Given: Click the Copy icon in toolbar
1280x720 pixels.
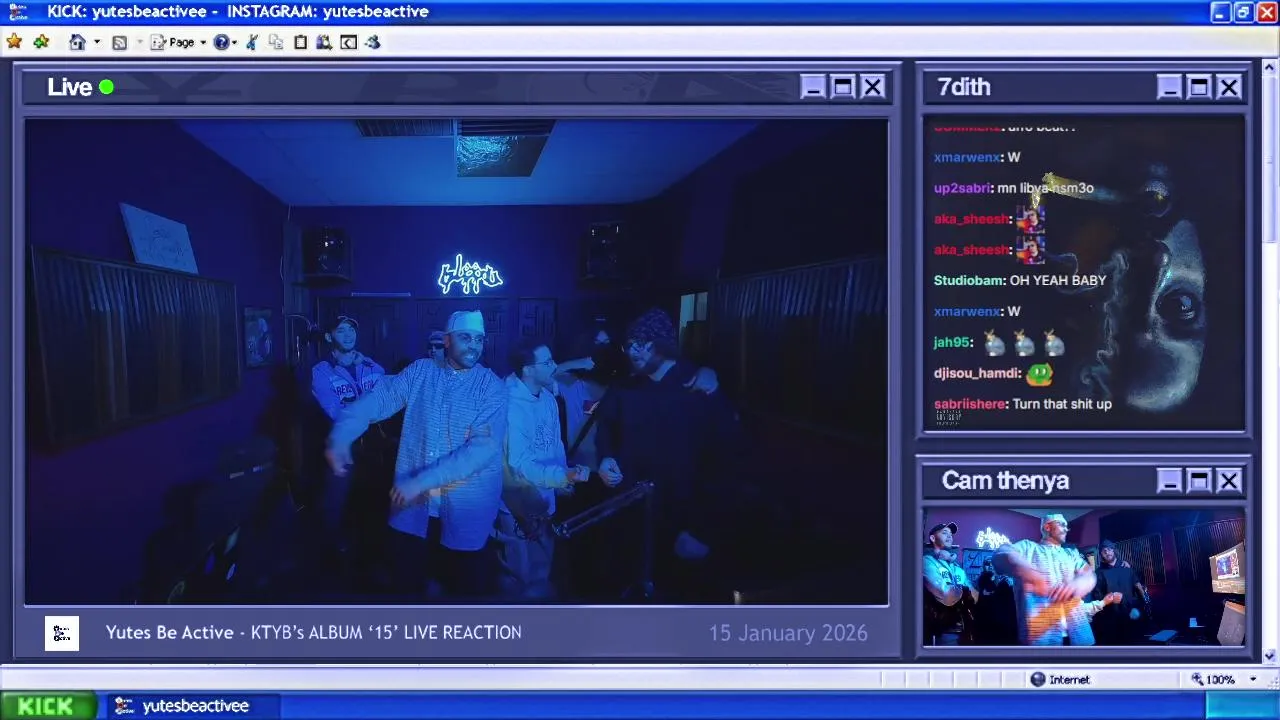Looking at the screenshot, I should 276,42.
